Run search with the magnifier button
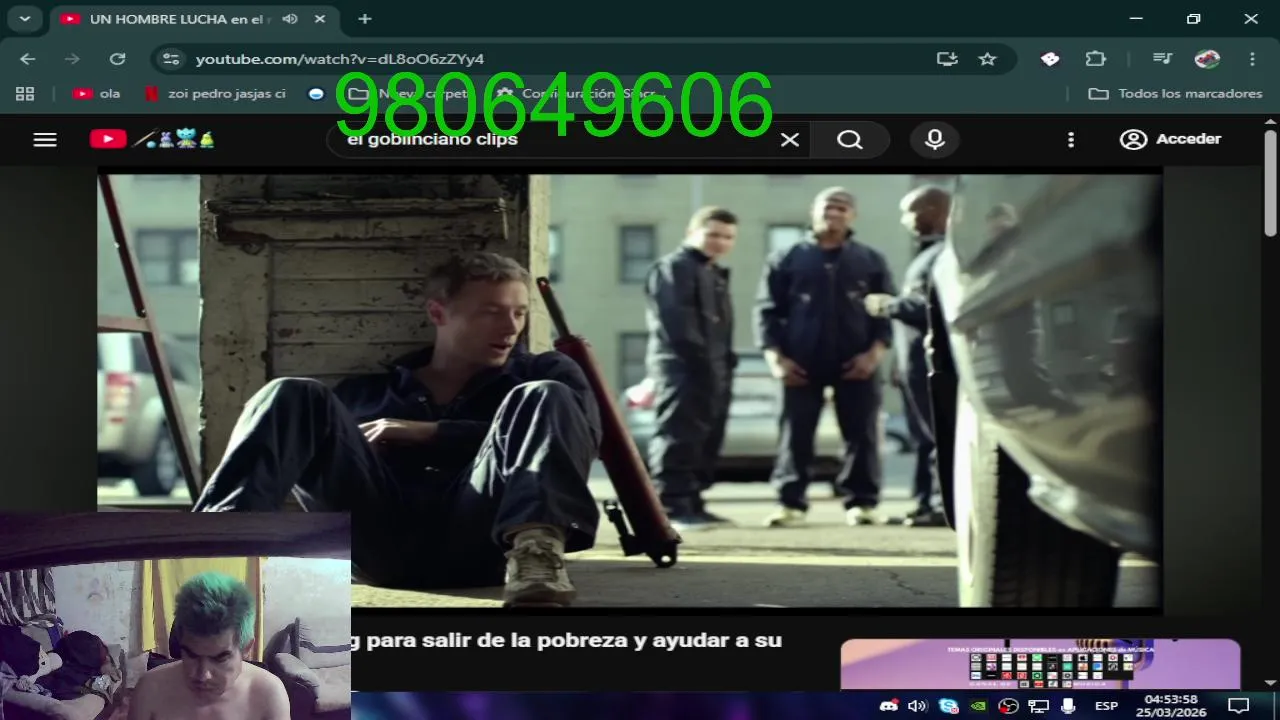Viewport: 1280px width, 720px height. pyautogui.click(x=850, y=140)
